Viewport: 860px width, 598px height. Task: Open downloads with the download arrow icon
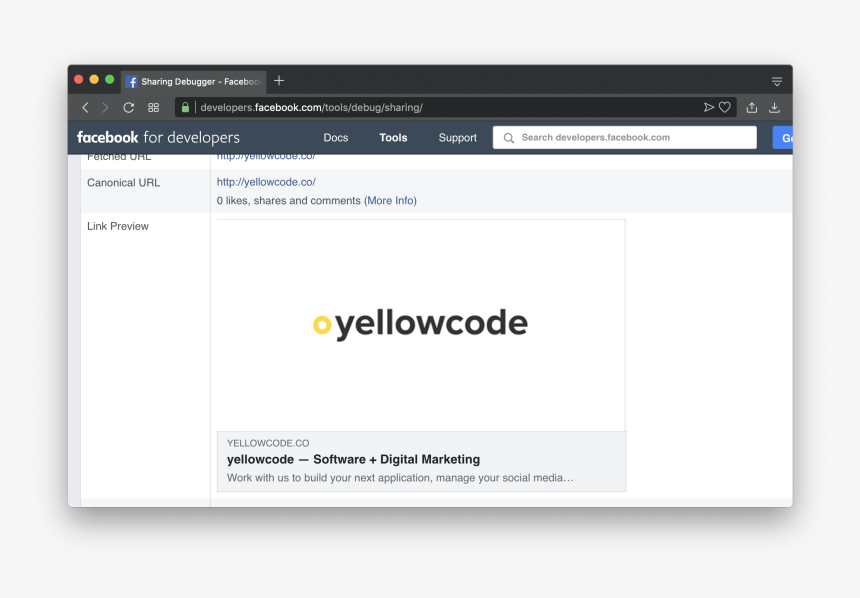774,108
